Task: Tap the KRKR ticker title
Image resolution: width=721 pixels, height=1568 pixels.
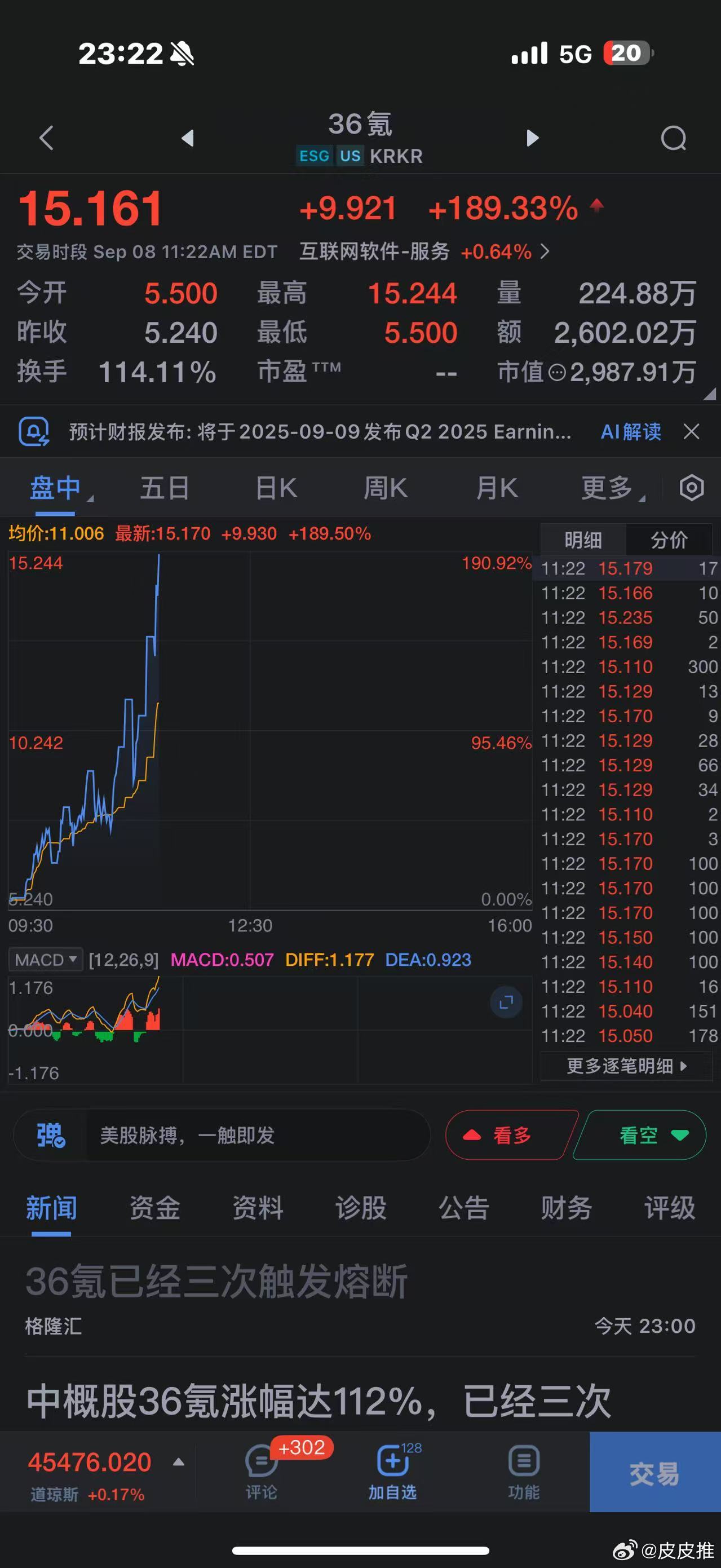Action: [396, 156]
